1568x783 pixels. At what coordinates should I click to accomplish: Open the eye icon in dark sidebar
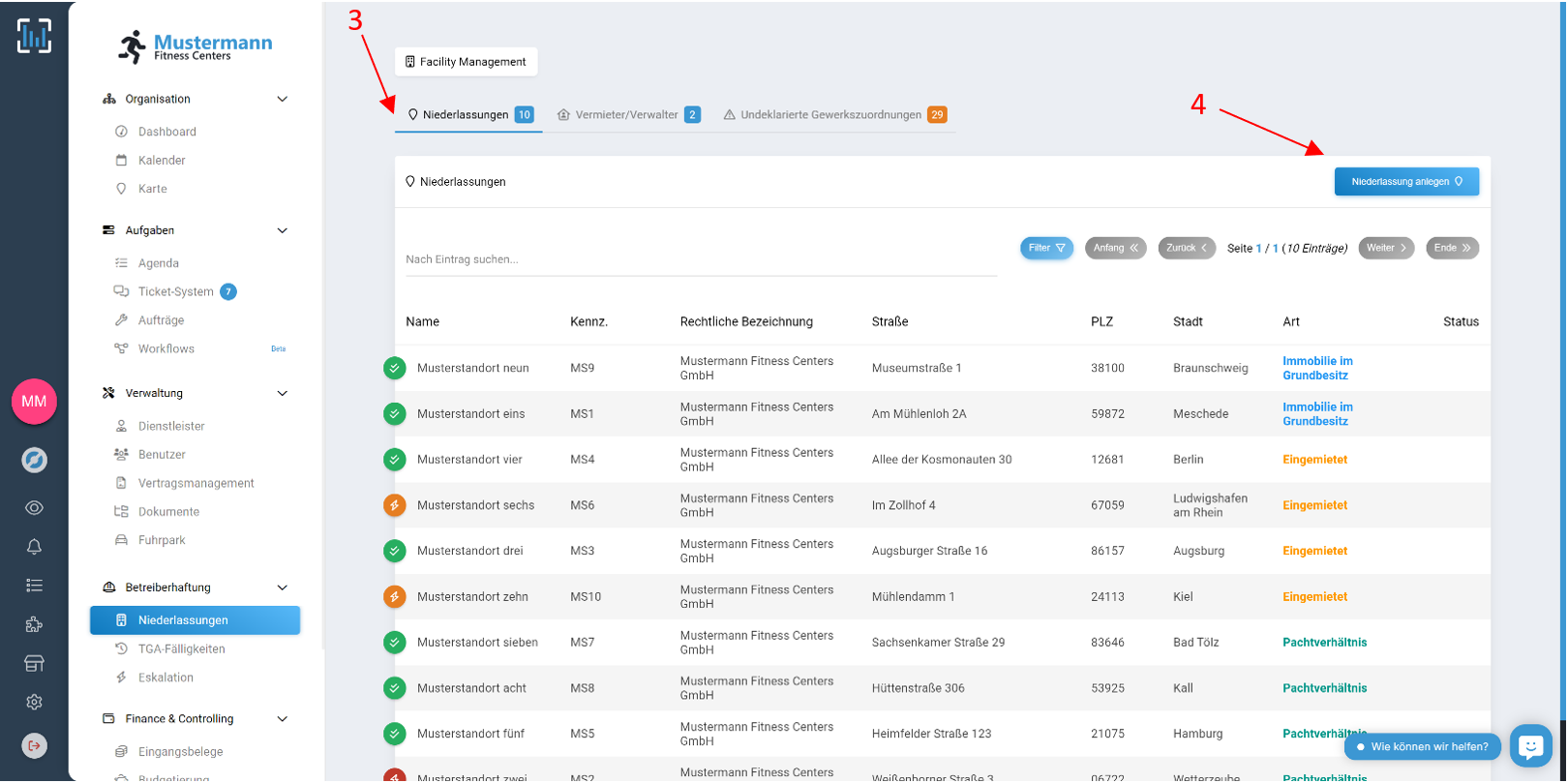[x=34, y=508]
